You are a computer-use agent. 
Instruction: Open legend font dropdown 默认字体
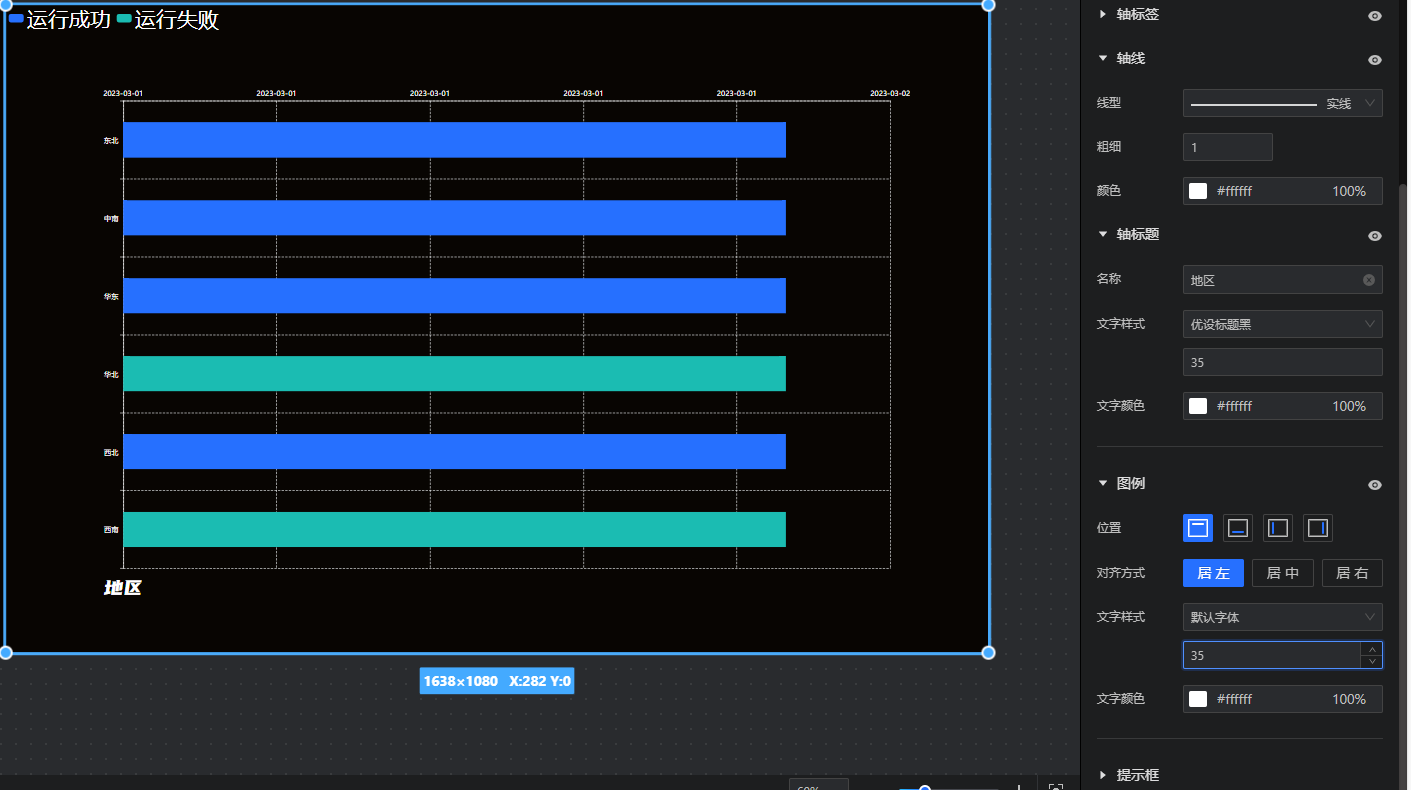1282,617
